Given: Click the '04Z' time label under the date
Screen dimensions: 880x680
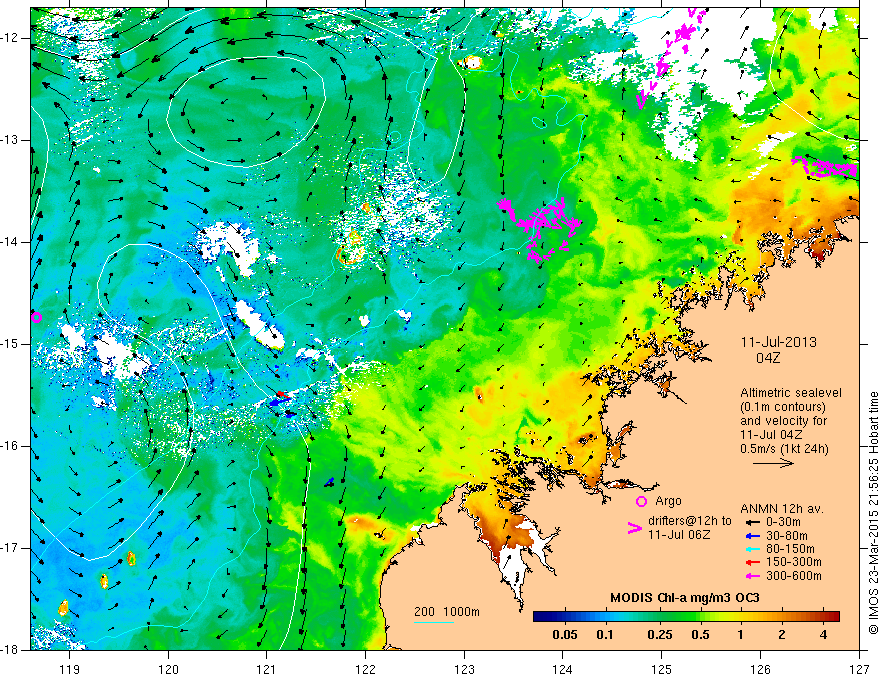Looking at the screenshot, I should pyautogui.click(x=768, y=358).
